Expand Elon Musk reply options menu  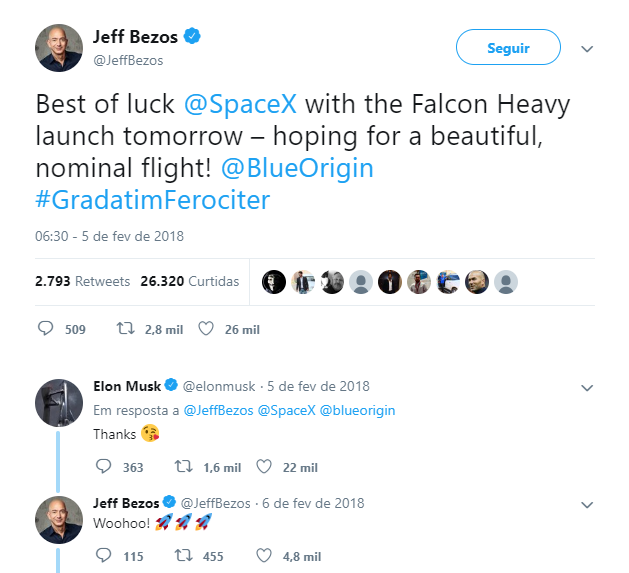click(x=588, y=386)
